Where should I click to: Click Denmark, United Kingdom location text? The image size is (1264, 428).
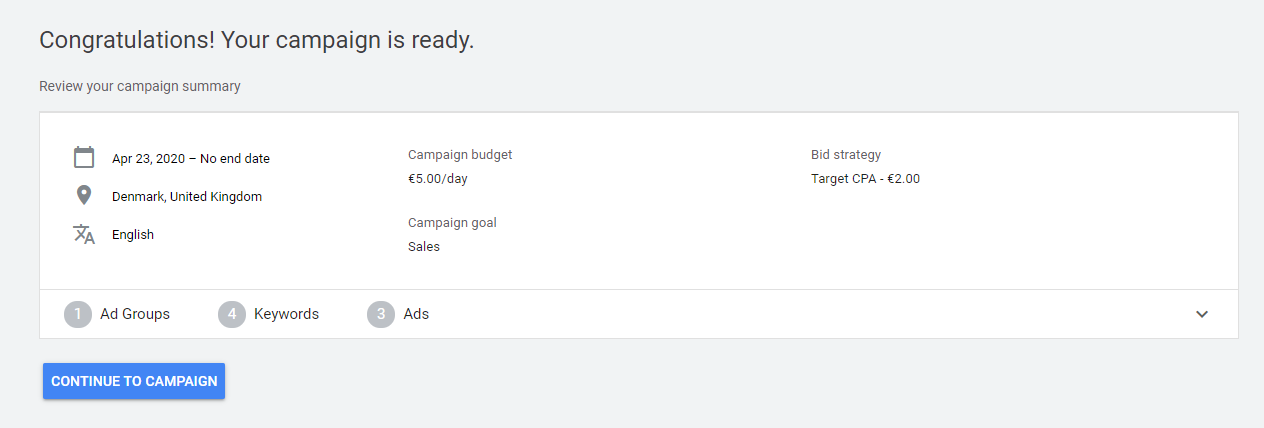(187, 197)
